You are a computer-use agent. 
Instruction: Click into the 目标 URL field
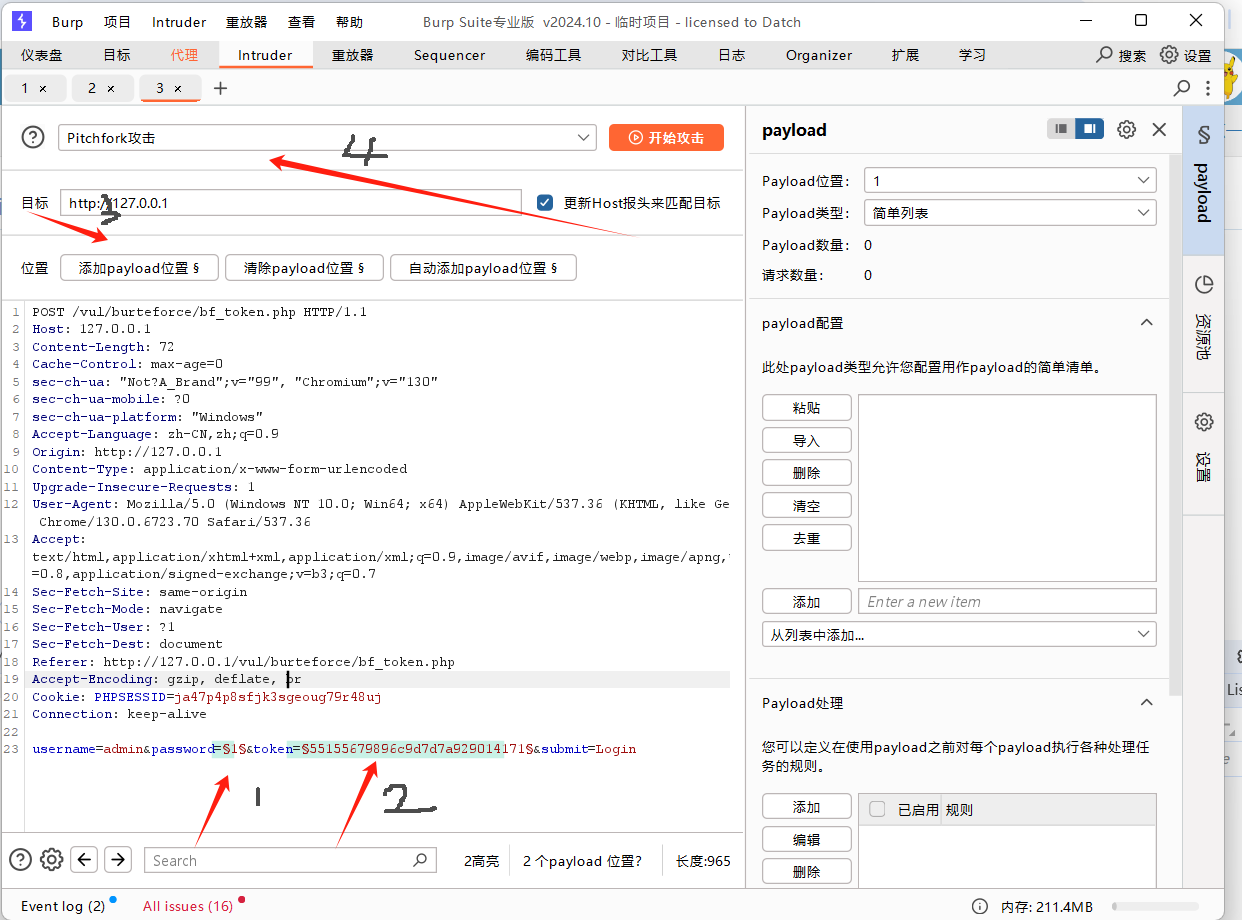pyautogui.click(x=291, y=203)
